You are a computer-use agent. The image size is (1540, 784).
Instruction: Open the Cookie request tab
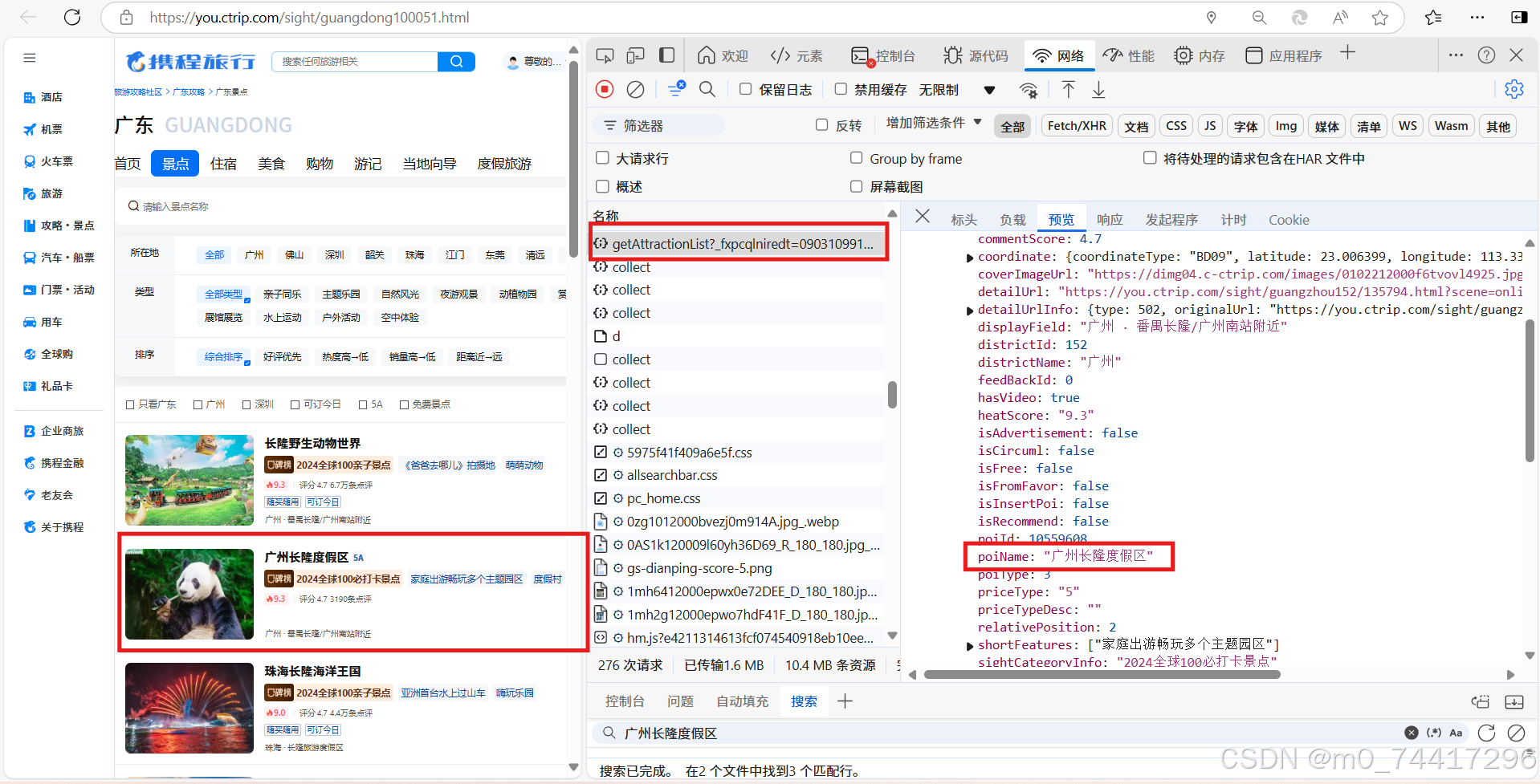pyautogui.click(x=1289, y=220)
